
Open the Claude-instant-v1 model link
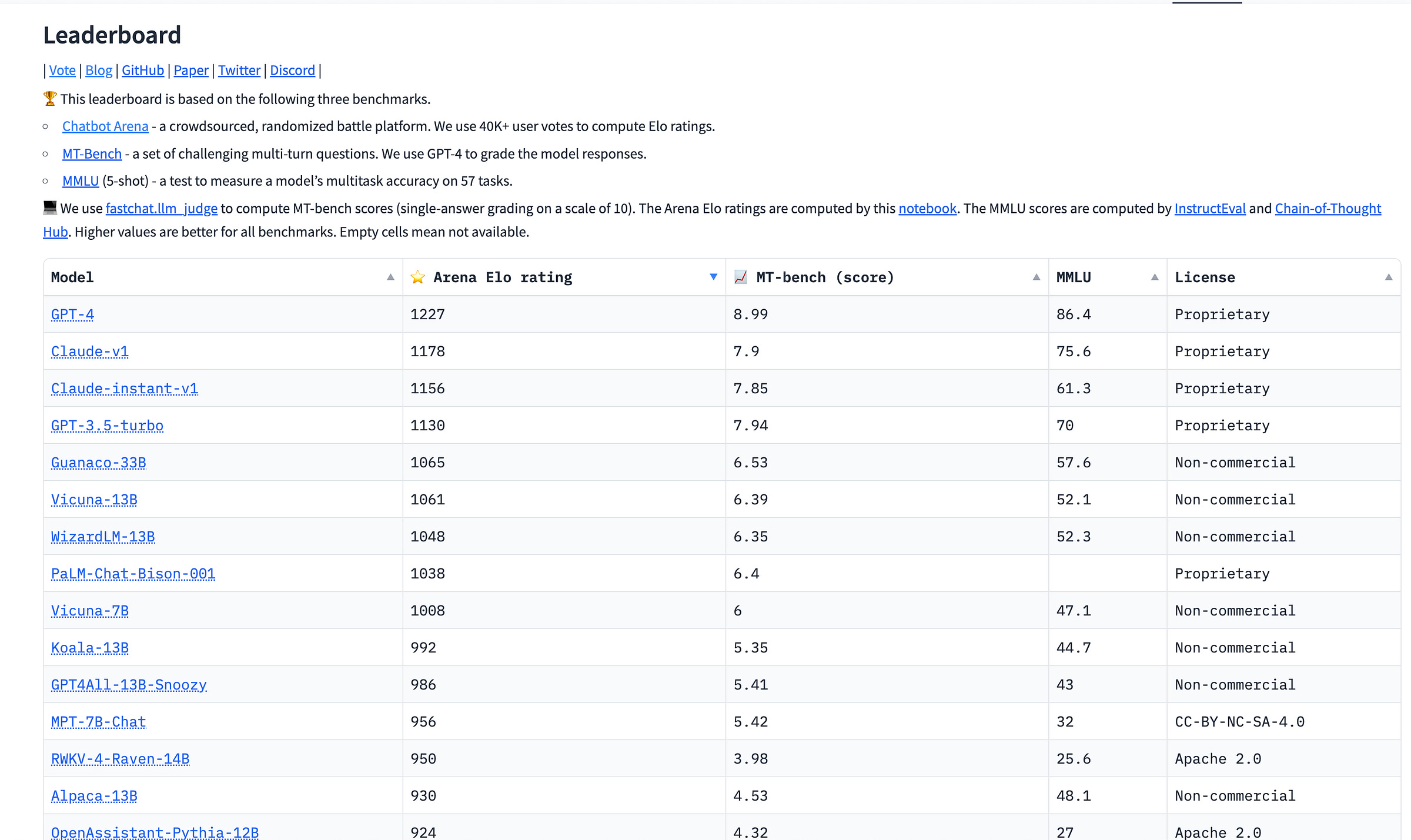coord(125,389)
